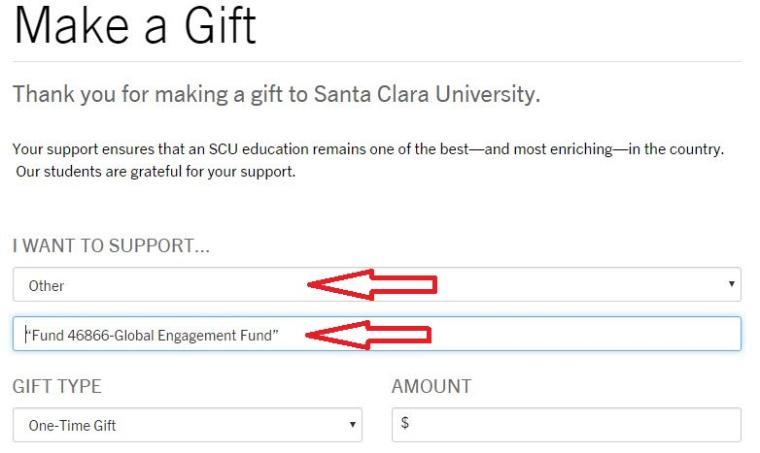760x453 pixels.
Task: Select the "GIFT TYPE" field label
Action: [x=59, y=387]
